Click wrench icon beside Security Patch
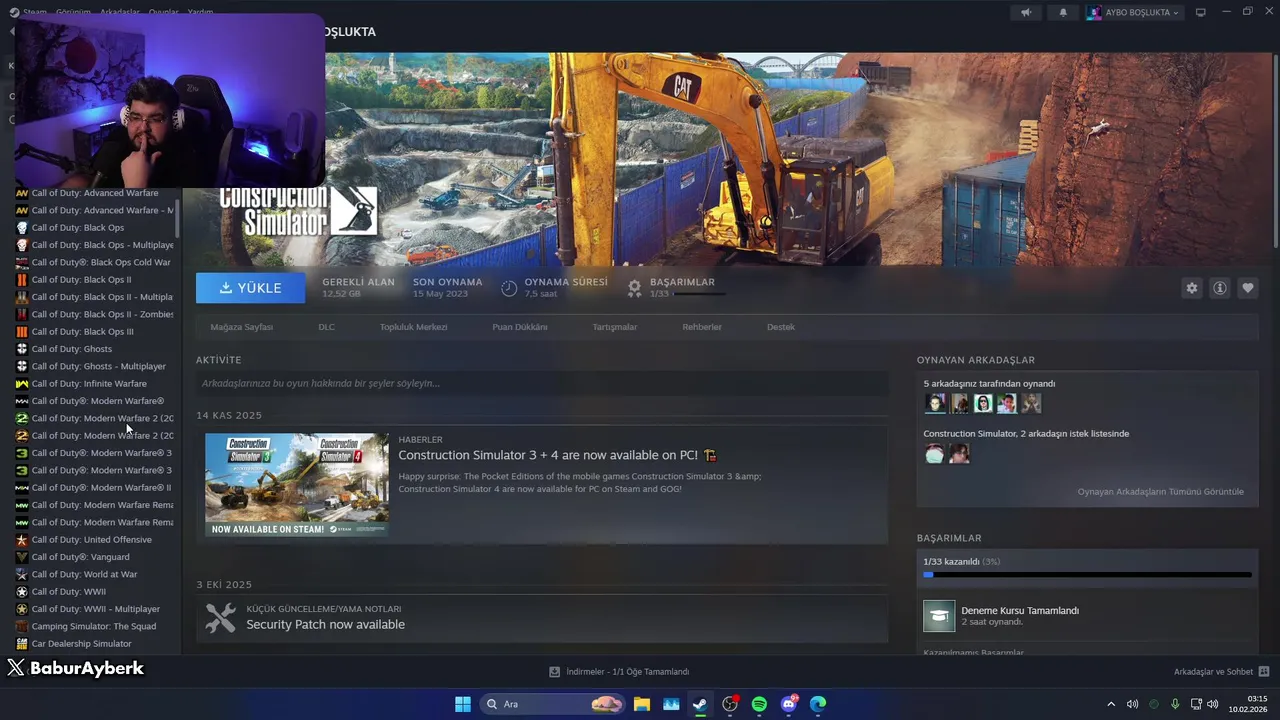Image resolution: width=1280 pixels, height=720 pixels. [220, 618]
